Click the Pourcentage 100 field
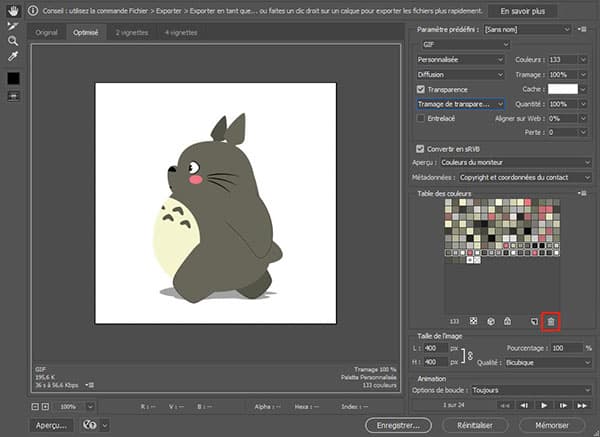600x437 pixels. coord(567,348)
